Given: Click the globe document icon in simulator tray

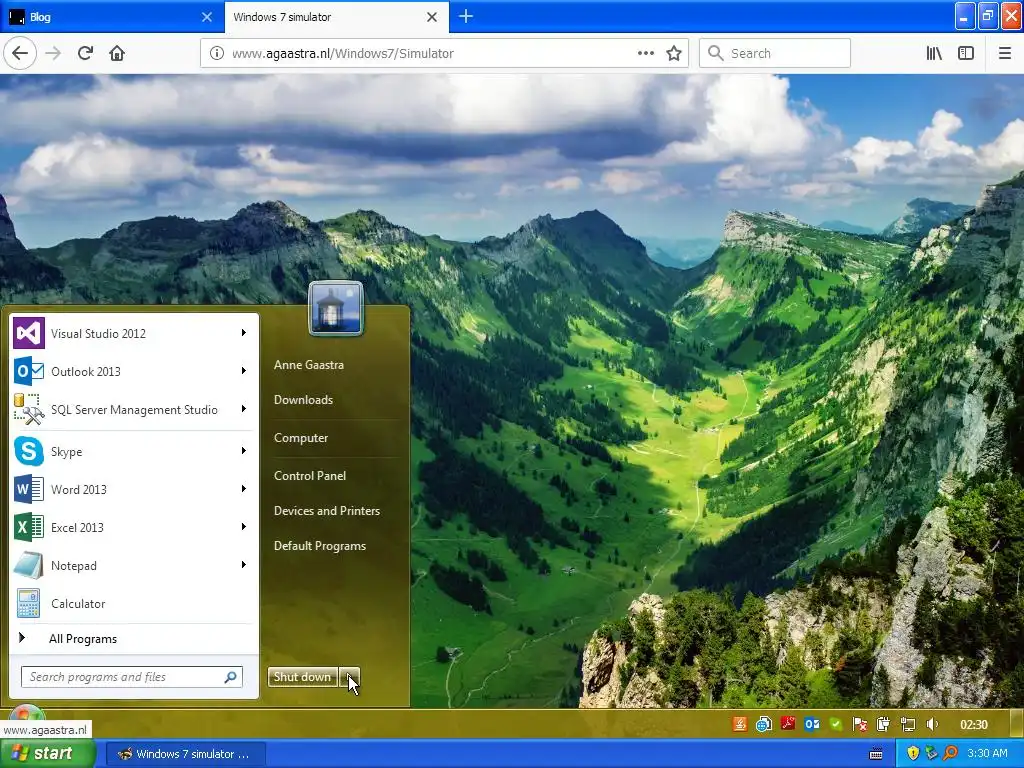Looking at the screenshot, I should coord(763,724).
